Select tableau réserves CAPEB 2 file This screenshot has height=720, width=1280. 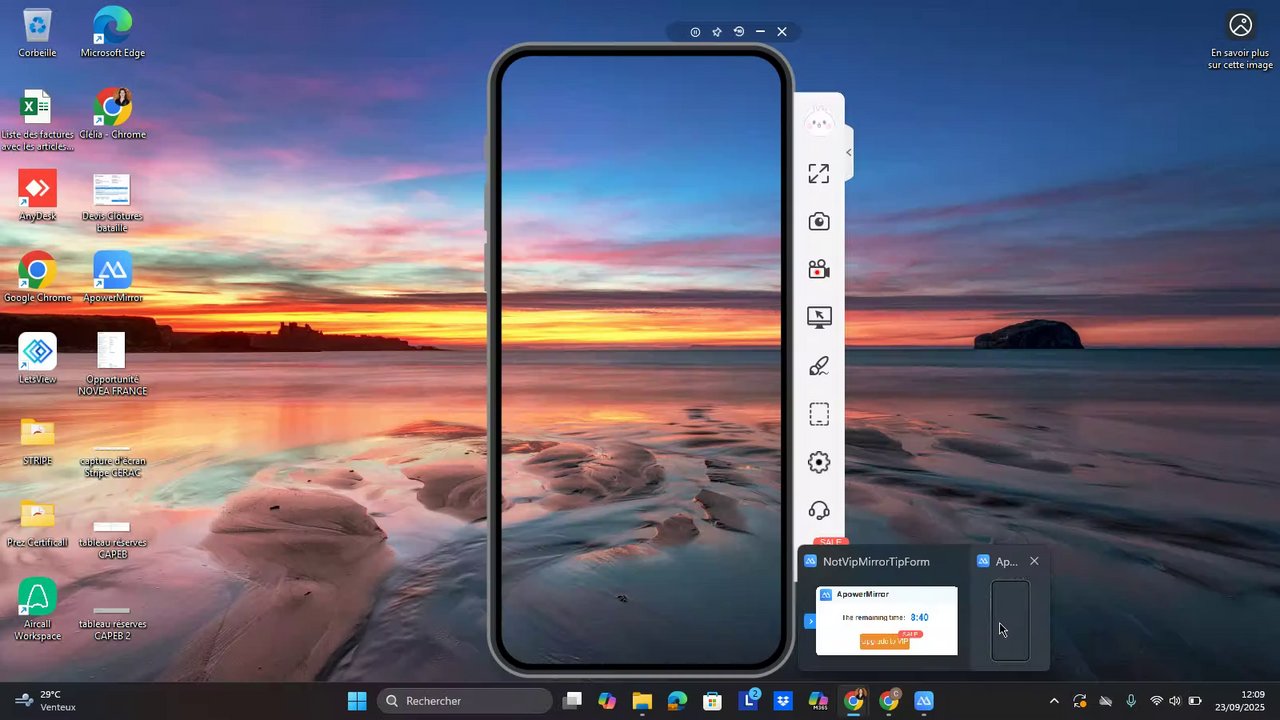click(112, 622)
